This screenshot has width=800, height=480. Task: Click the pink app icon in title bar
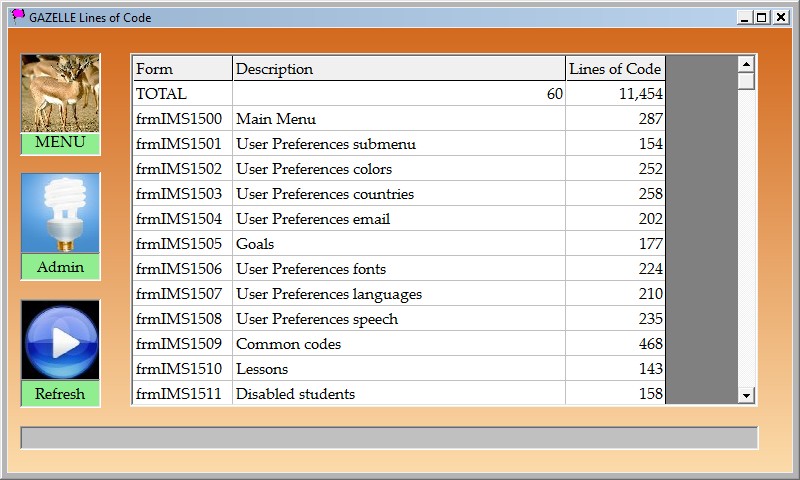tap(18, 17)
